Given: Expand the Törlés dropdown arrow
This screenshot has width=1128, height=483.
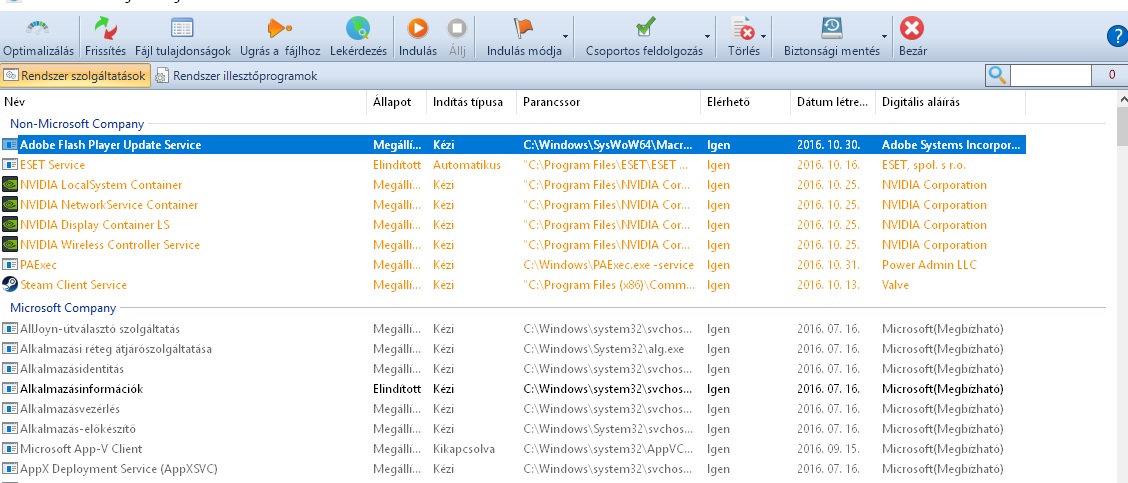Looking at the screenshot, I should tap(763, 36).
